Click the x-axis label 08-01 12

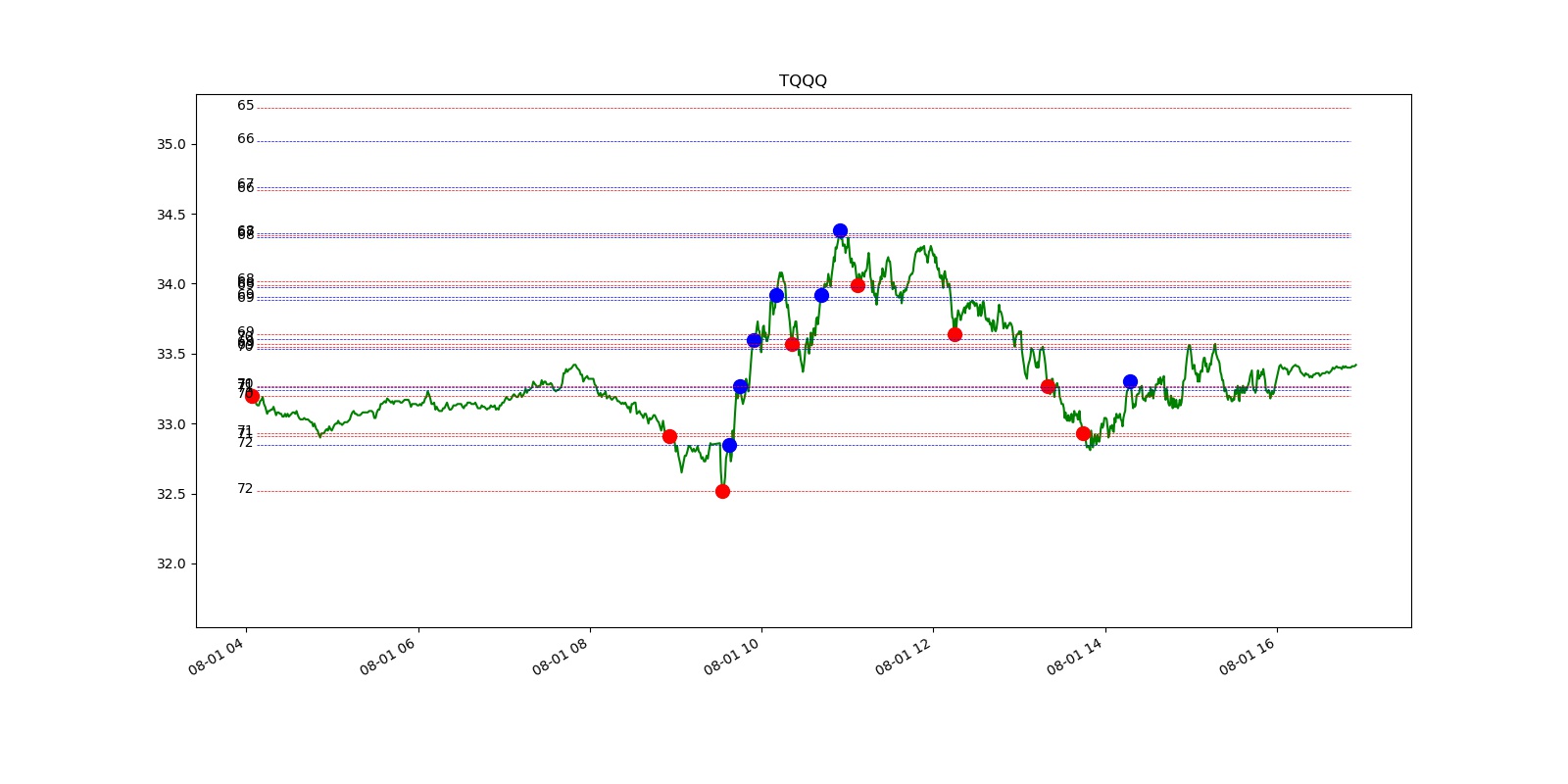point(903,657)
